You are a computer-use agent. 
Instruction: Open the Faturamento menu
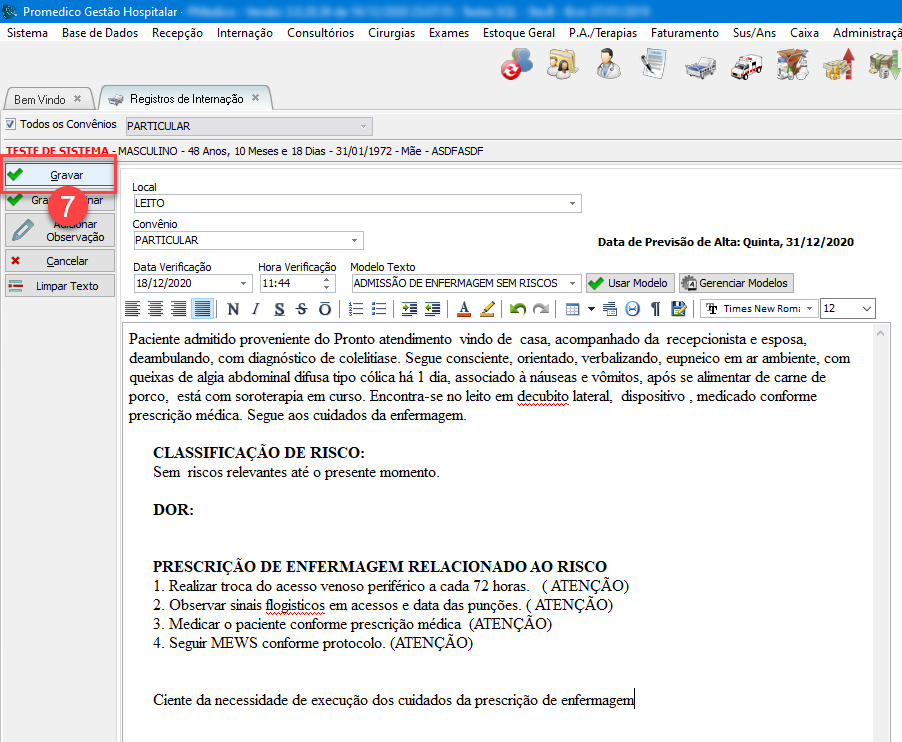click(684, 33)
